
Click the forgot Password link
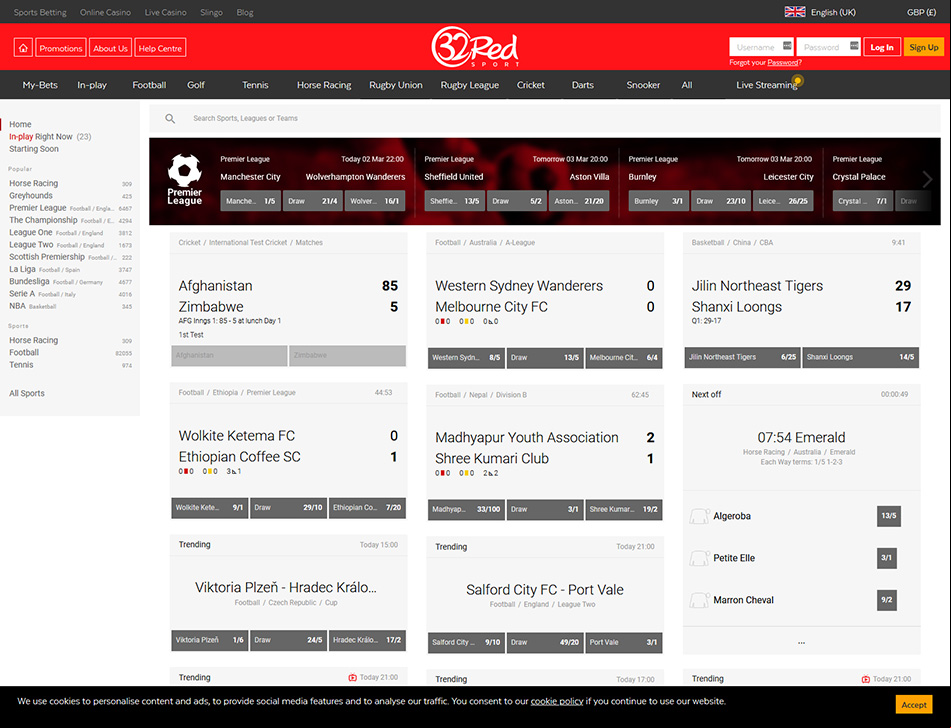[x=782, y=62]
